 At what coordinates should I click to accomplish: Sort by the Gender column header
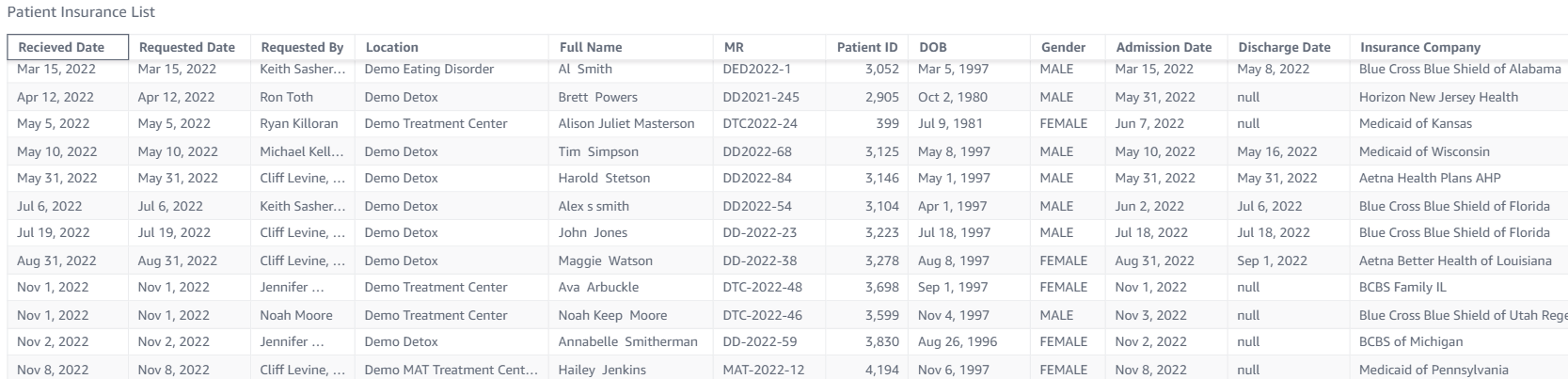[x=1063, y=47]
